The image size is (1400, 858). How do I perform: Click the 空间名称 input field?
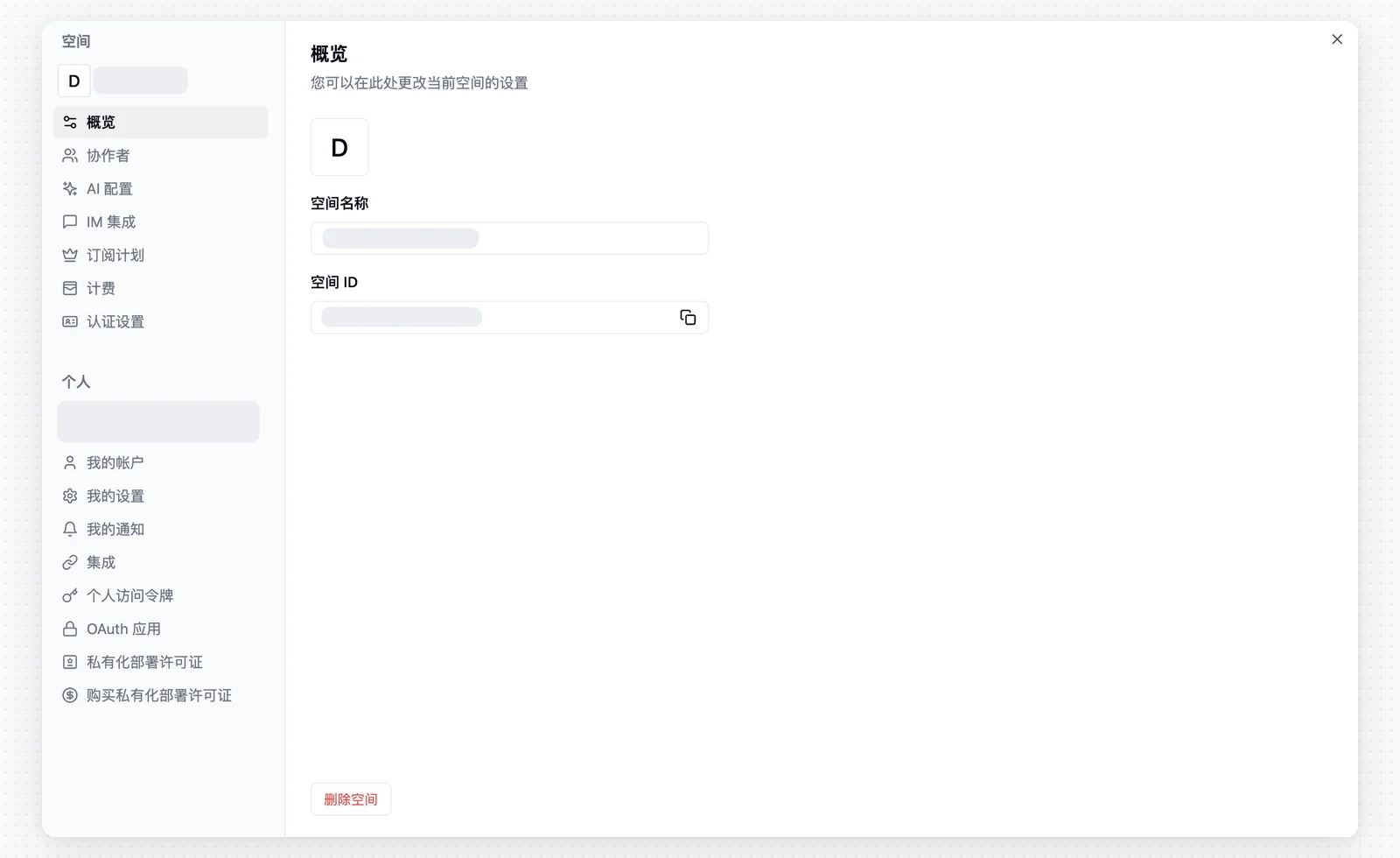pyautogui.click(x=509, y=238)
